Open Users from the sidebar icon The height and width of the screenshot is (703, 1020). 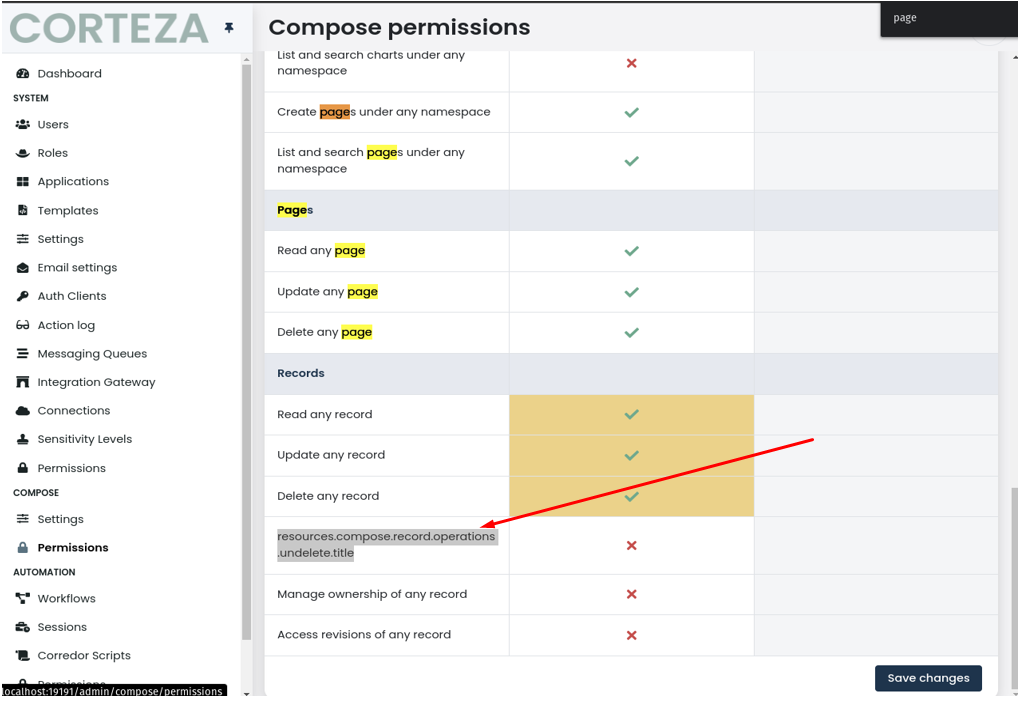click(x=20, y=124)
